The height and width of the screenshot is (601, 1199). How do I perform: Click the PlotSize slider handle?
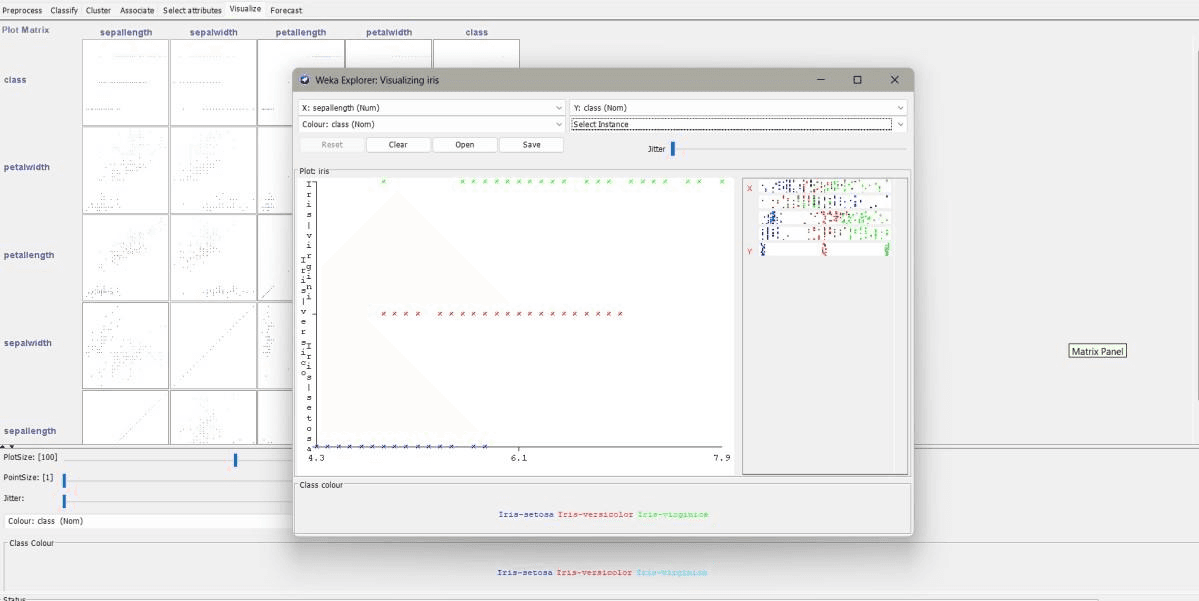236,460
